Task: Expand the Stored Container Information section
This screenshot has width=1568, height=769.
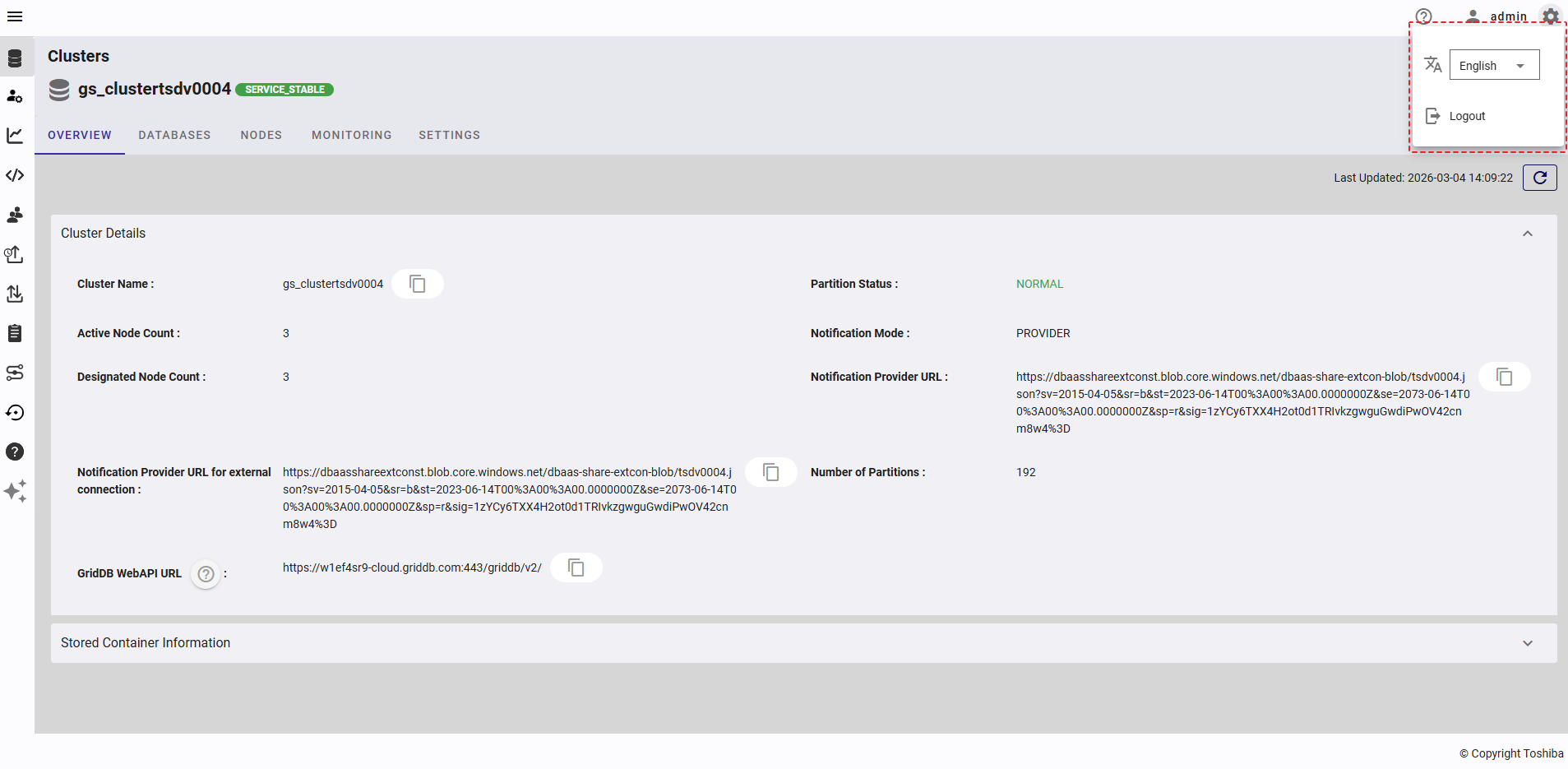Action: (x=1527, y=643)
